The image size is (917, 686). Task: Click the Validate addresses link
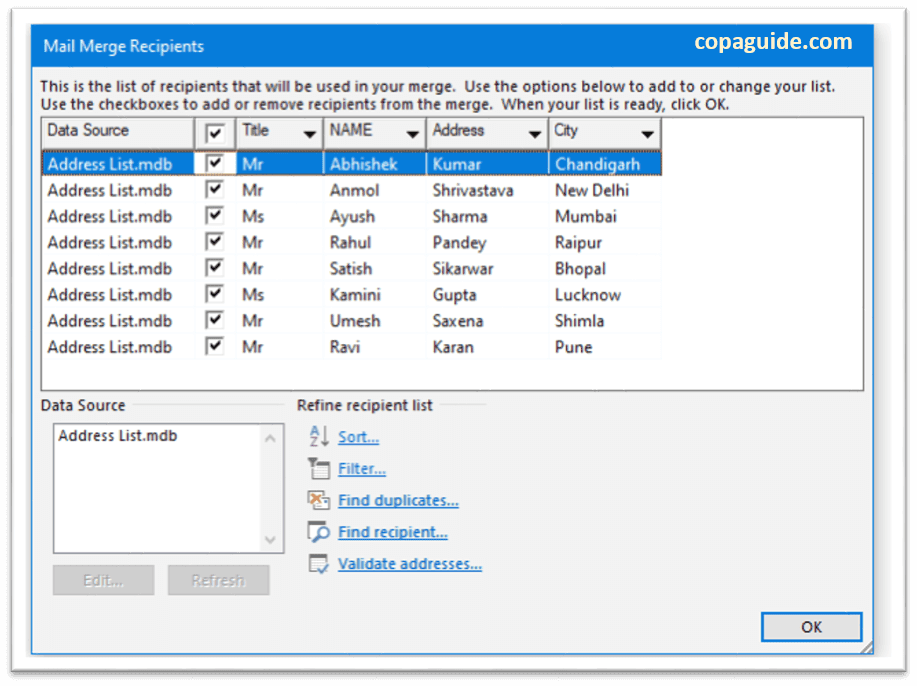(x=409, y=564)
